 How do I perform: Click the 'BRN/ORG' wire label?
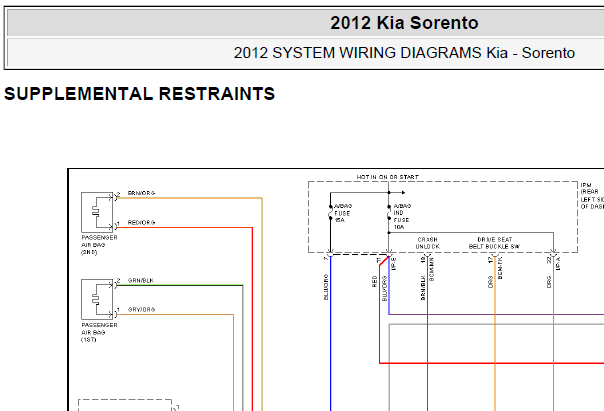click(x=141, y=193)
